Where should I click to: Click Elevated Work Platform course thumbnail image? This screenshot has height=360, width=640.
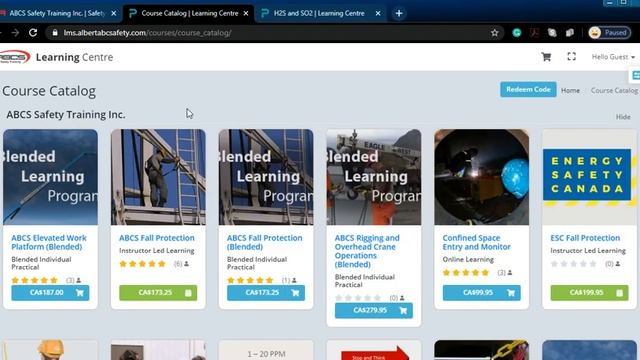[50, 177]
